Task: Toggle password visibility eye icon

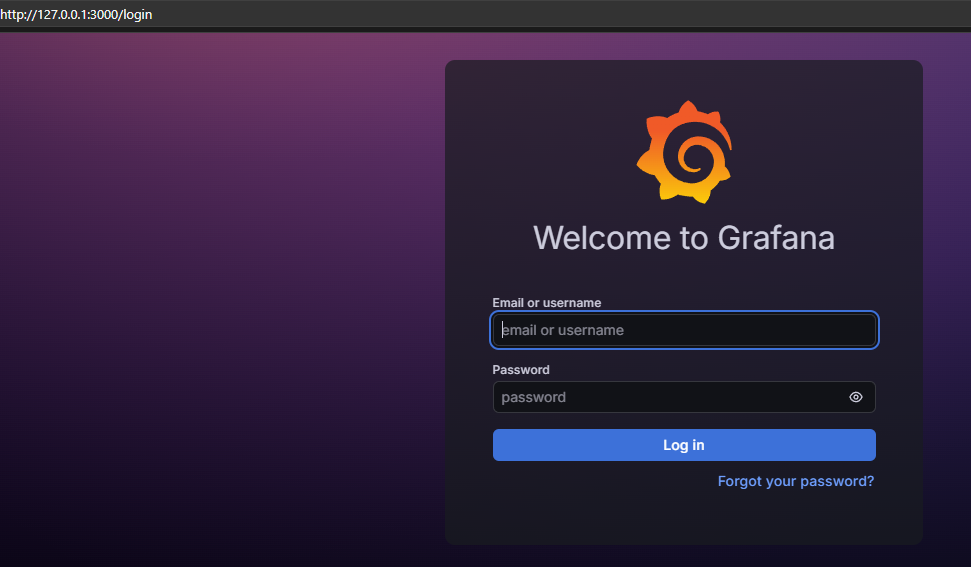Action: pyautogui.click(x=856, y=397)
